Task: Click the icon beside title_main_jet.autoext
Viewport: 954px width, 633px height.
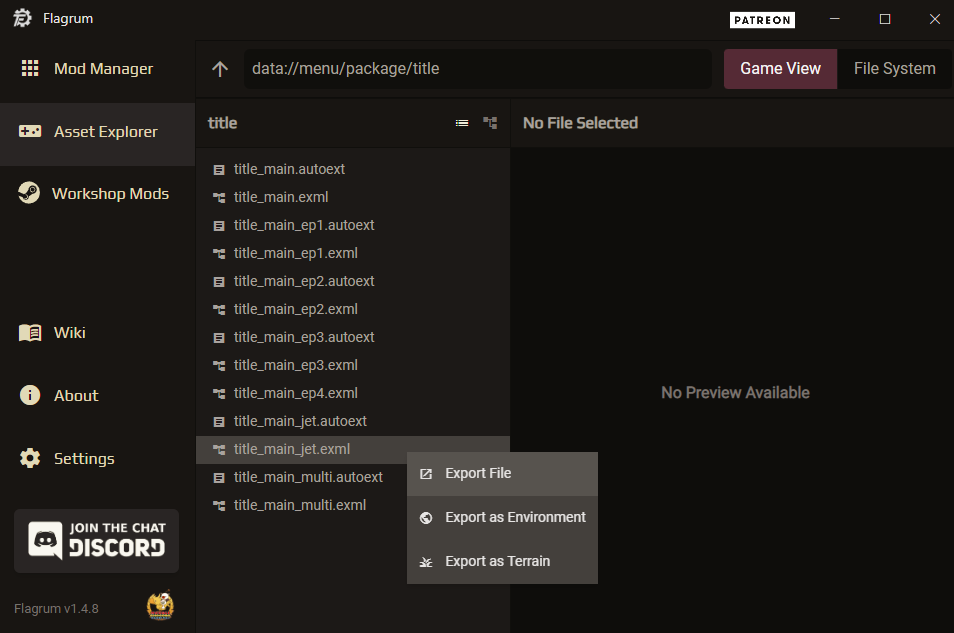Action: (219, 422)
